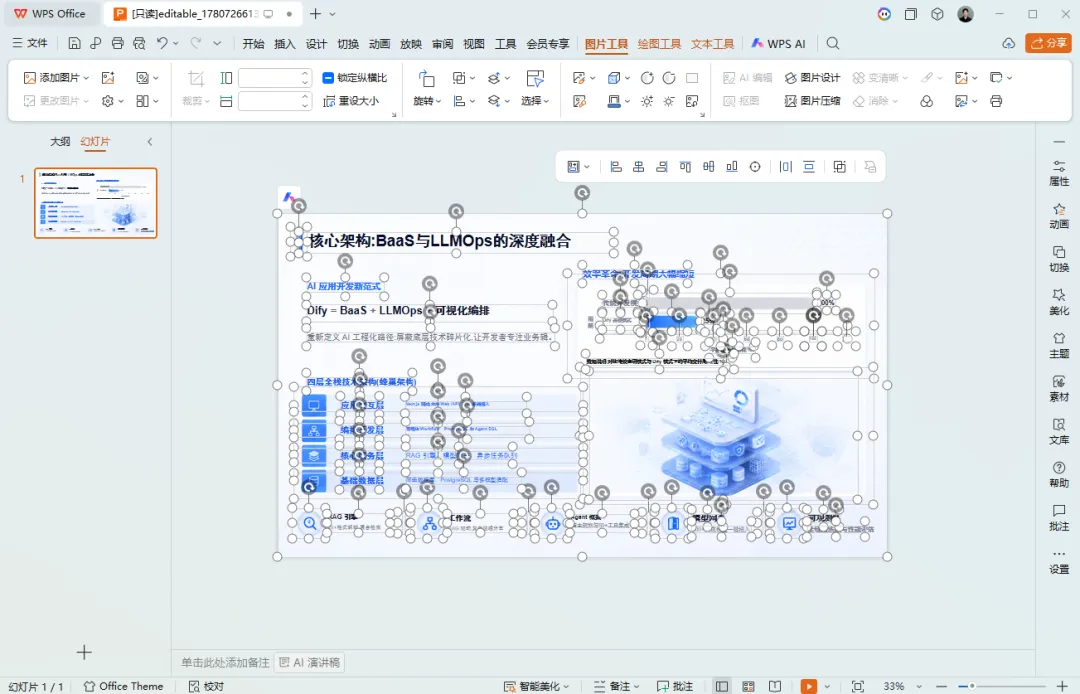The image size is (1080, 694).
Task: Click the zoom in plus button
Action: click(x=1062, y=686)
